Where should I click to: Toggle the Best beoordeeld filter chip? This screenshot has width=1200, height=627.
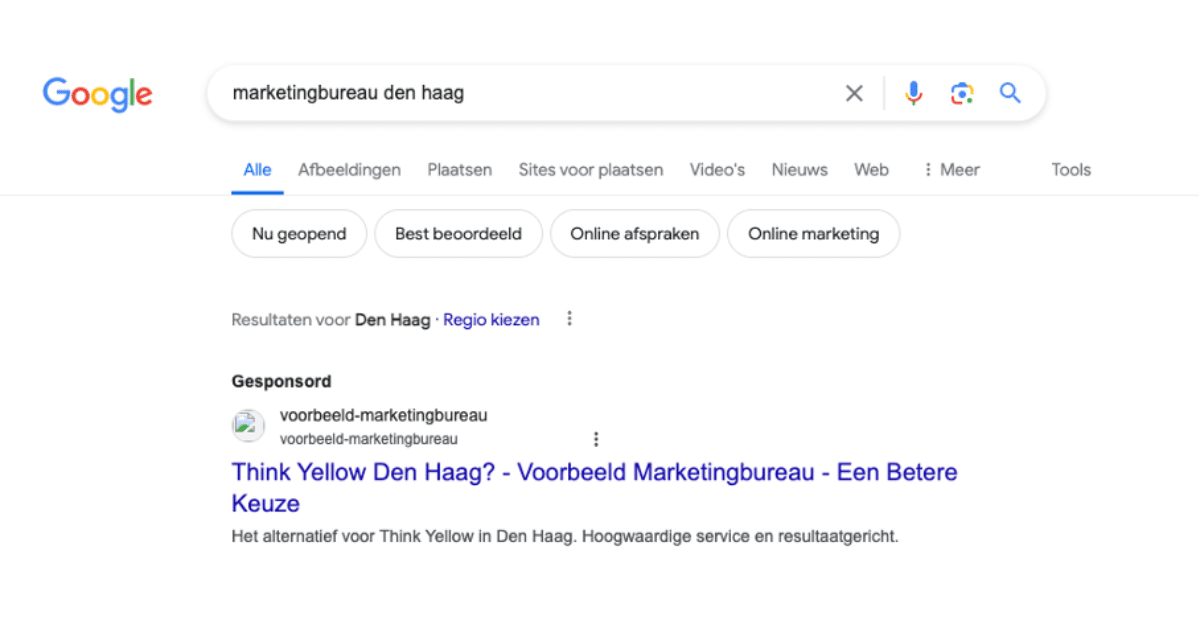(x=458, y=234)
